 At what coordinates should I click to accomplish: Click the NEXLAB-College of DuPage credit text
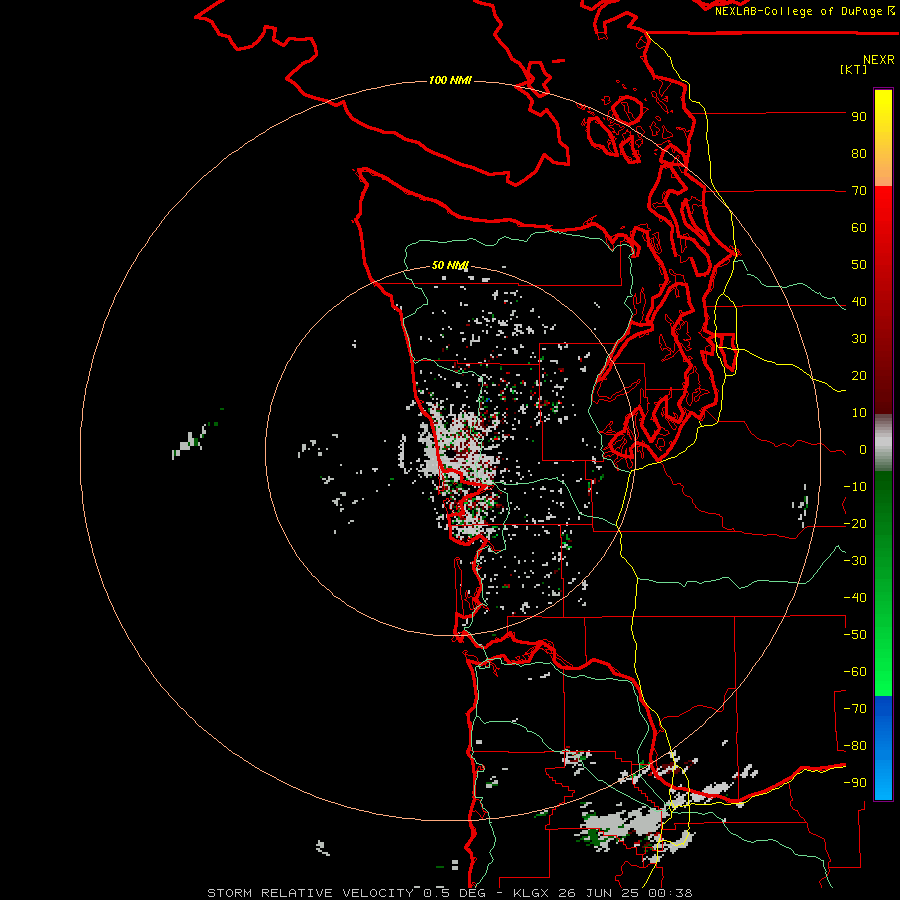(x=798, y=11)
